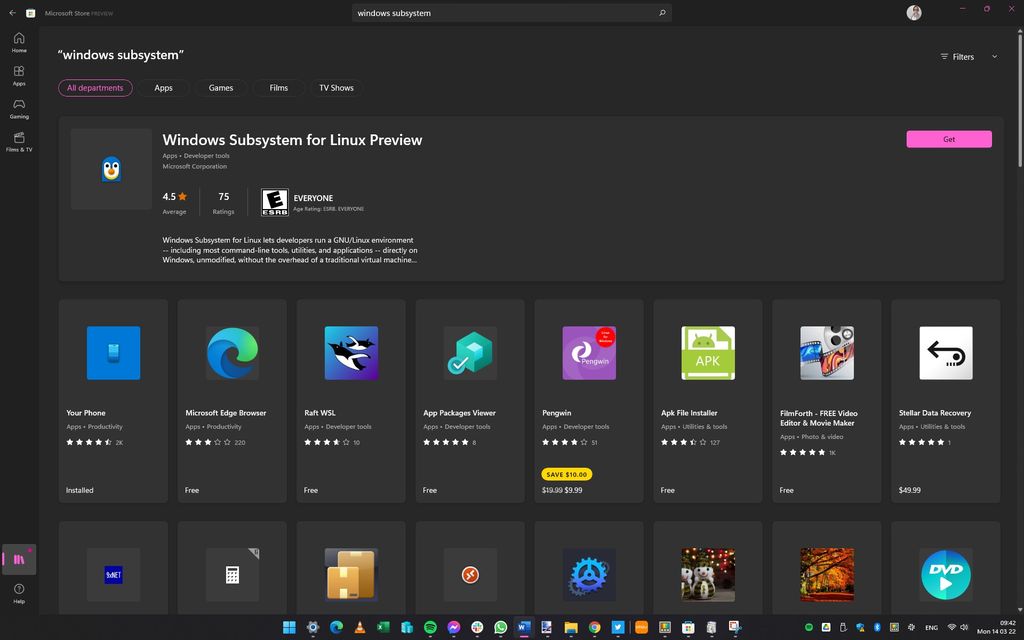The height and width of the screenshot is (640, 1024).
Task: Click the Microsoft Store logo in the title bar
Action: click(x=29, y=13)
